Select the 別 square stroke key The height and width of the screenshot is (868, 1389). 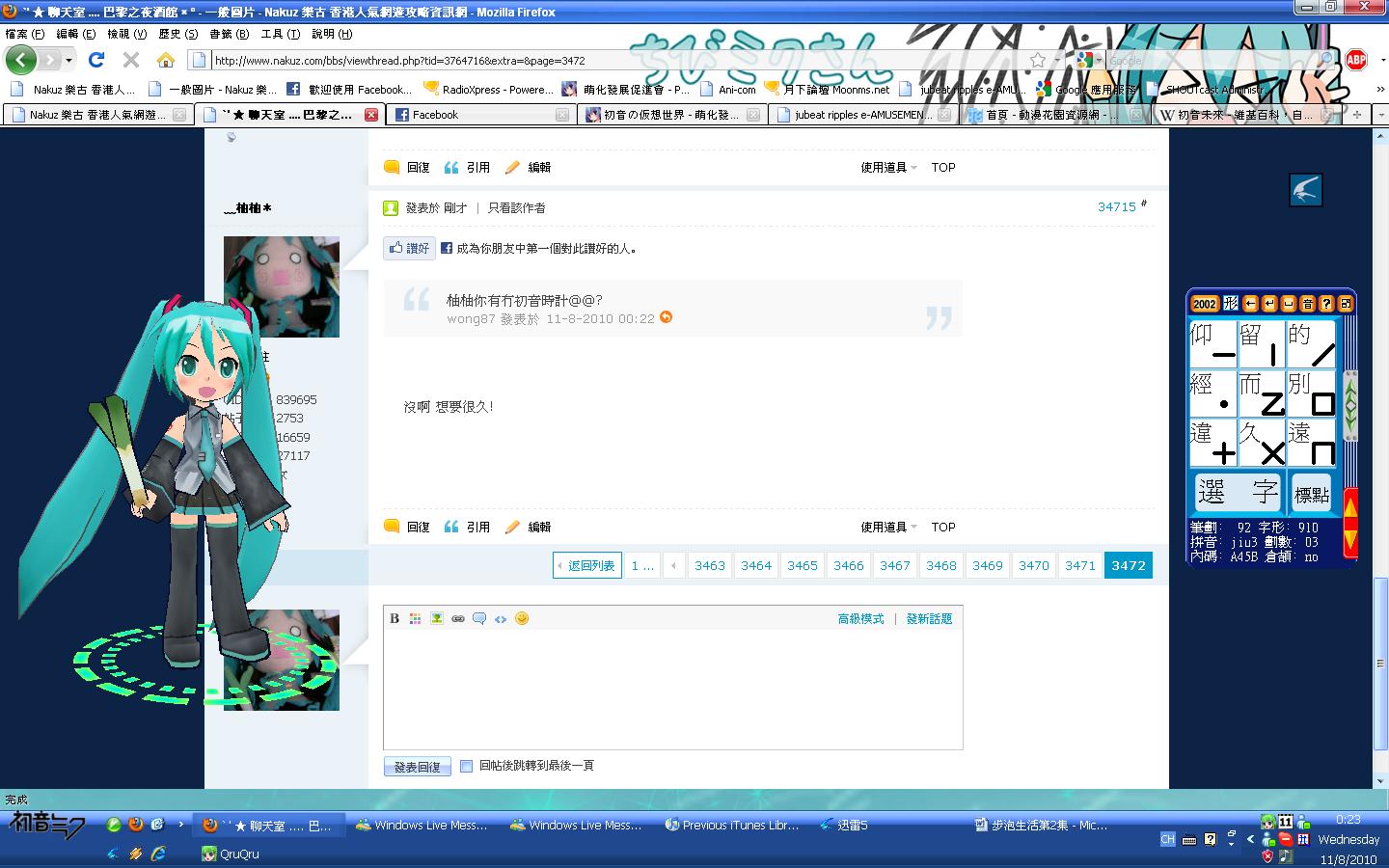pos(1311,393)
